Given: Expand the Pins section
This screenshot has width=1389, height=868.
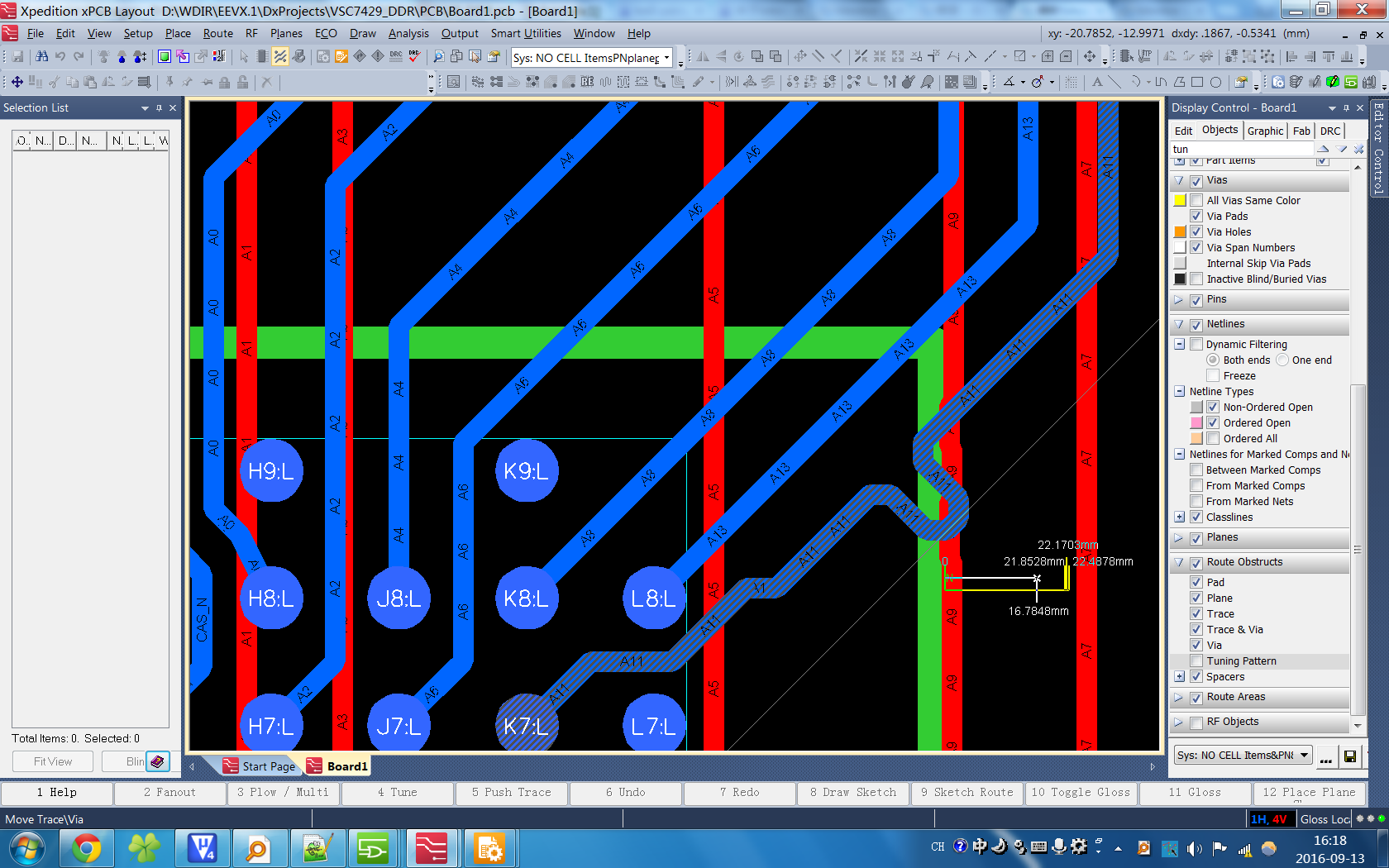Looking at the screenshot, I should [x=1179, y=299].
